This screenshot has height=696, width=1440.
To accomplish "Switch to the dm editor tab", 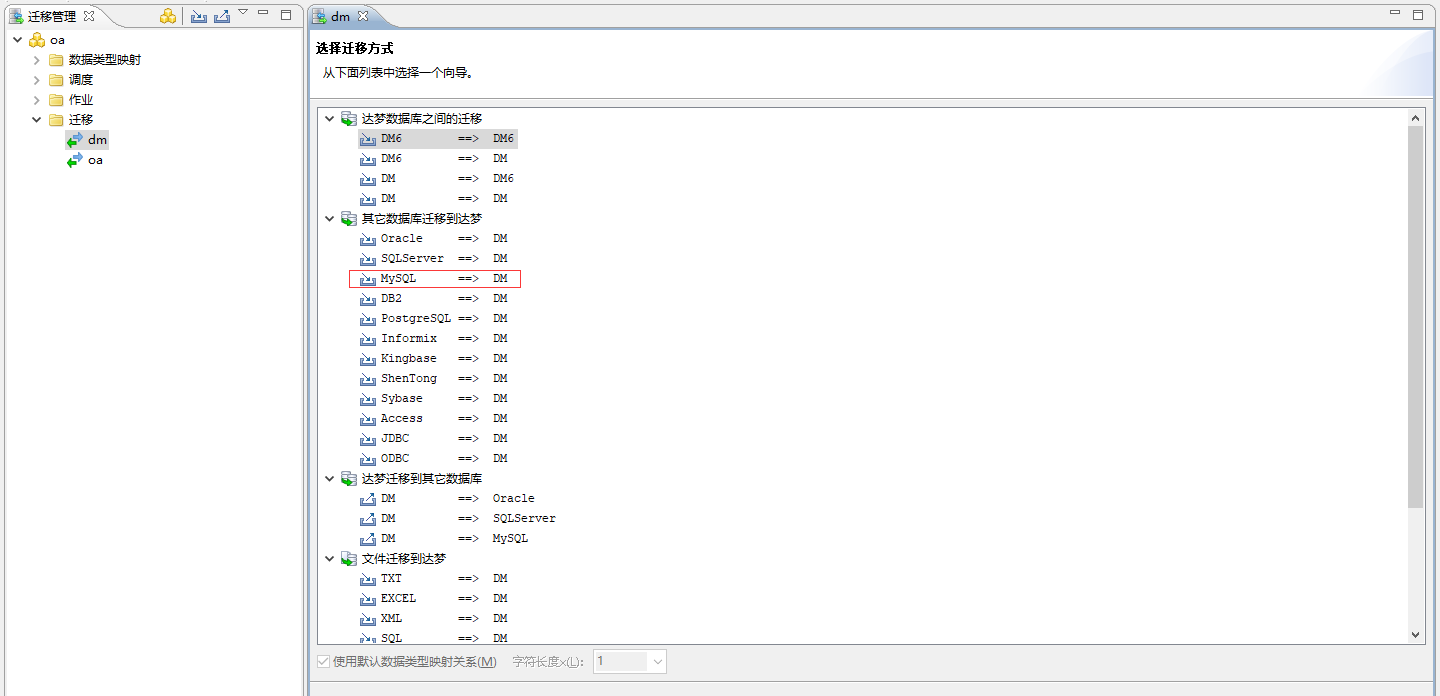I will (x=341, y=16).
